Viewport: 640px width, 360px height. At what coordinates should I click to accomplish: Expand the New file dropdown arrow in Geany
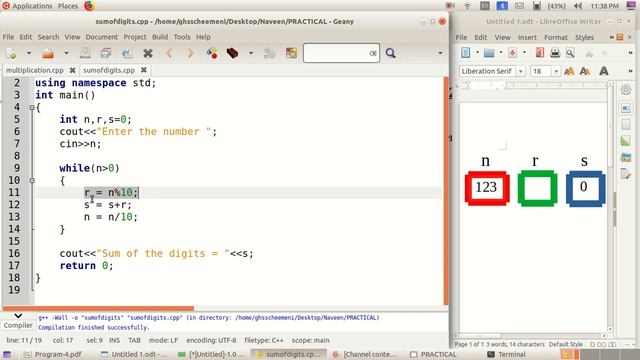[29, 53]
